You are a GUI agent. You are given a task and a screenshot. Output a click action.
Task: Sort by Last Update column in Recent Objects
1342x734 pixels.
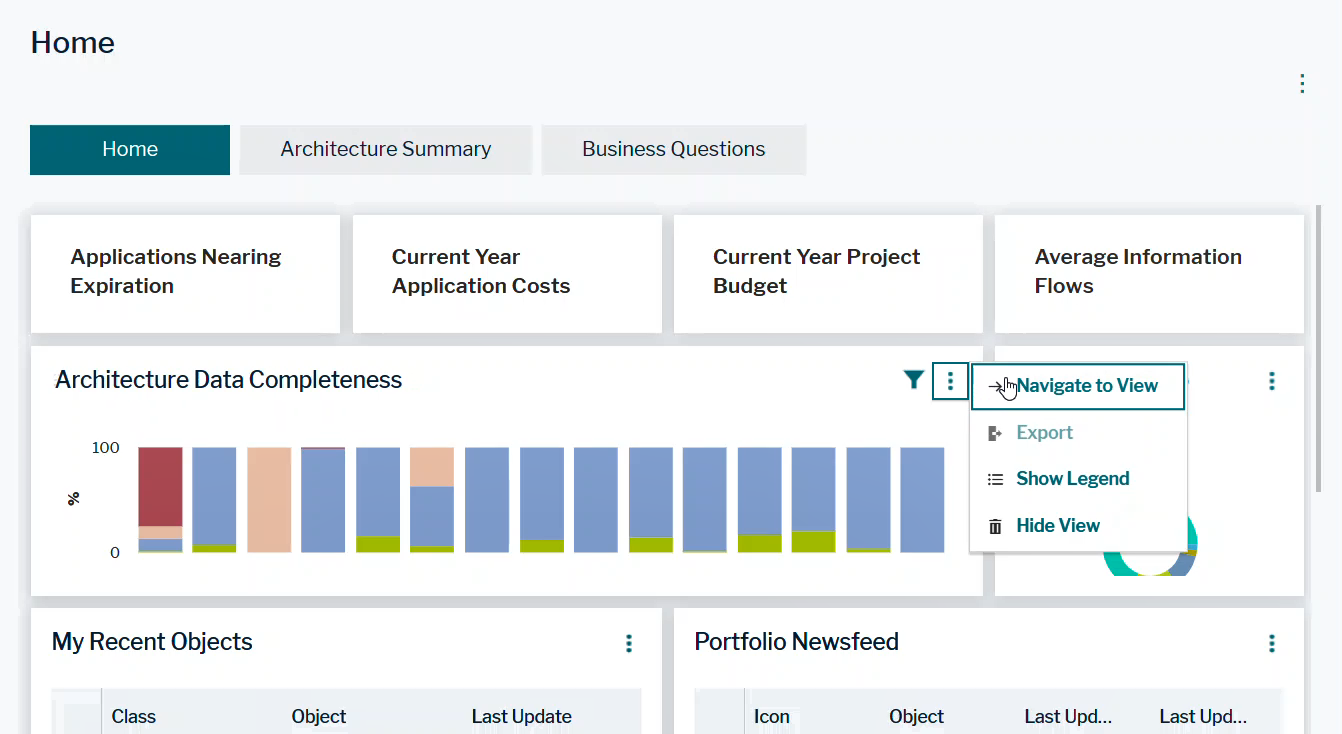[x=521, y=717]
